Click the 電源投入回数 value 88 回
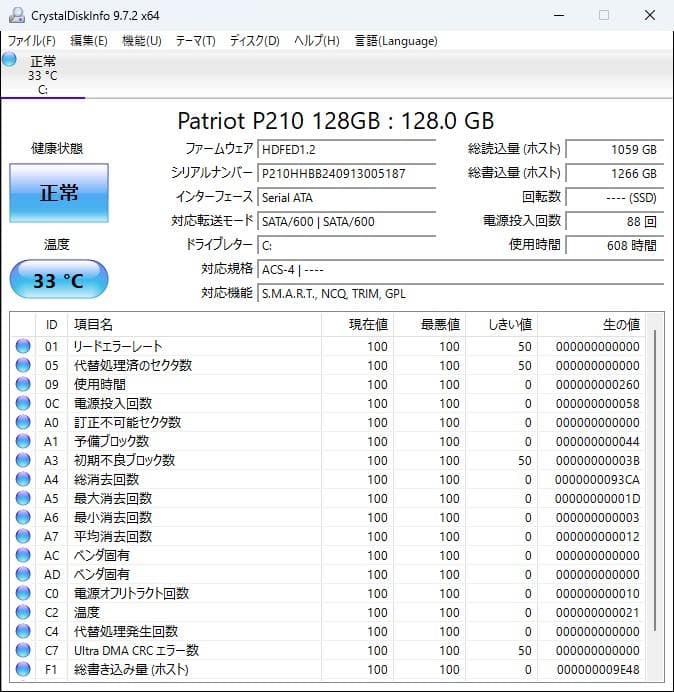Image resolution: width=674 pixels, height=692 pixels. coord(615,221)
